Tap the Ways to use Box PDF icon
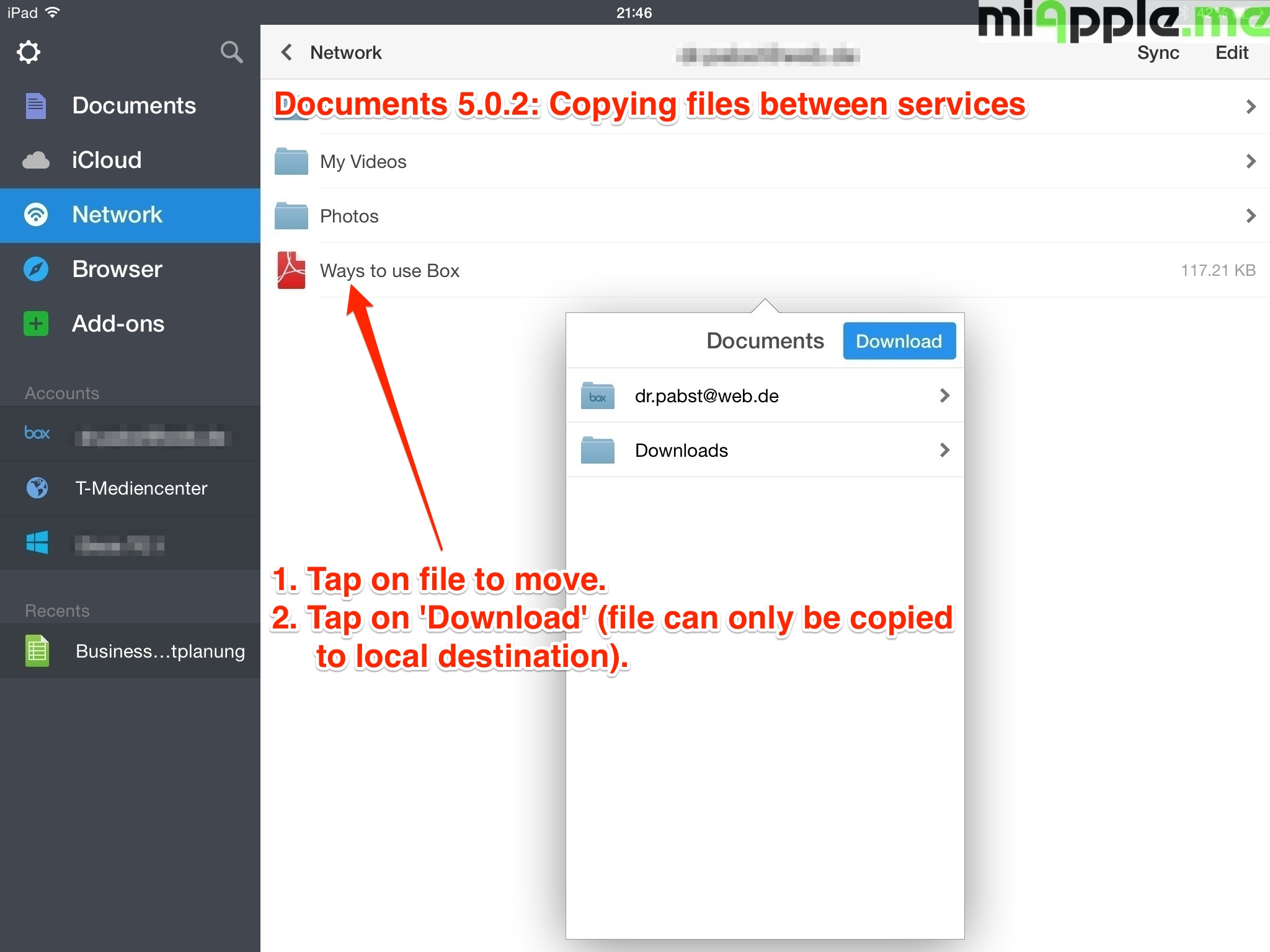This screenshot has width=1270, height=952. (291, 270)
